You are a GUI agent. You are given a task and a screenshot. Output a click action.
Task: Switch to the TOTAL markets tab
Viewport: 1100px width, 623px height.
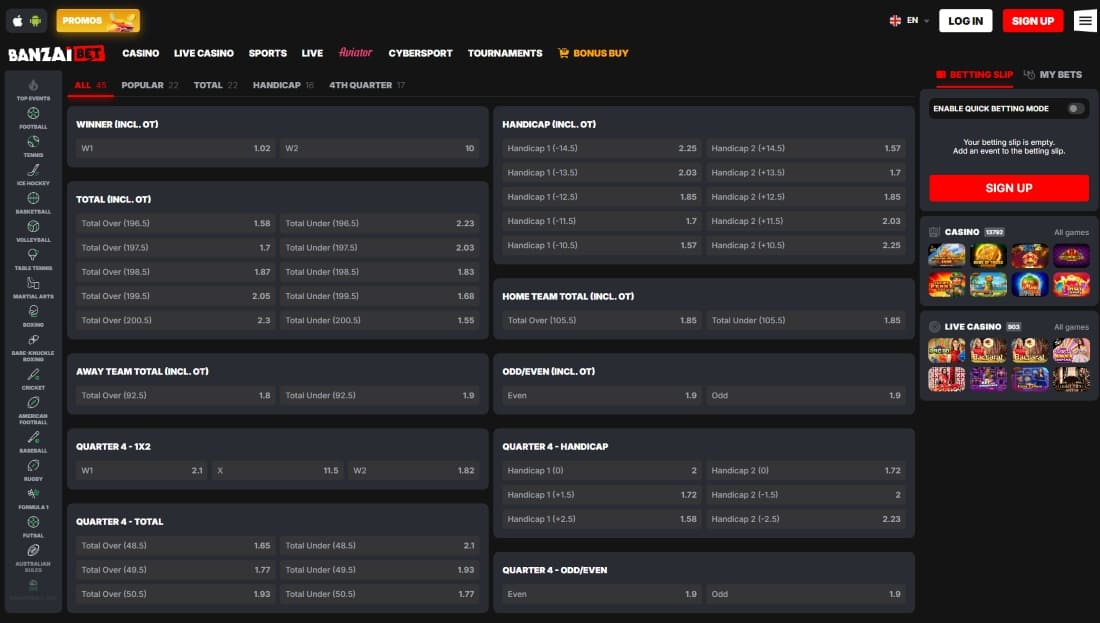point(215,85)
